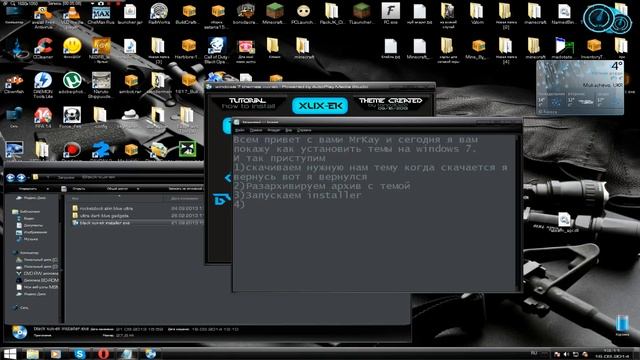This screenshot has width=640, height=360.
Task: Select Документы in Explorer navigation pane
Action: click(29, 225)
